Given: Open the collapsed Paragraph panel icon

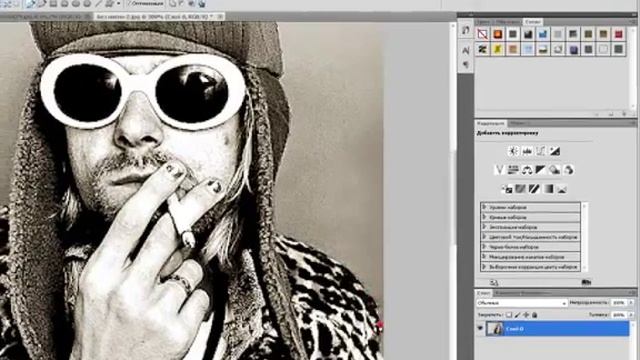Looking at the screenshot, I should [466, 64].
